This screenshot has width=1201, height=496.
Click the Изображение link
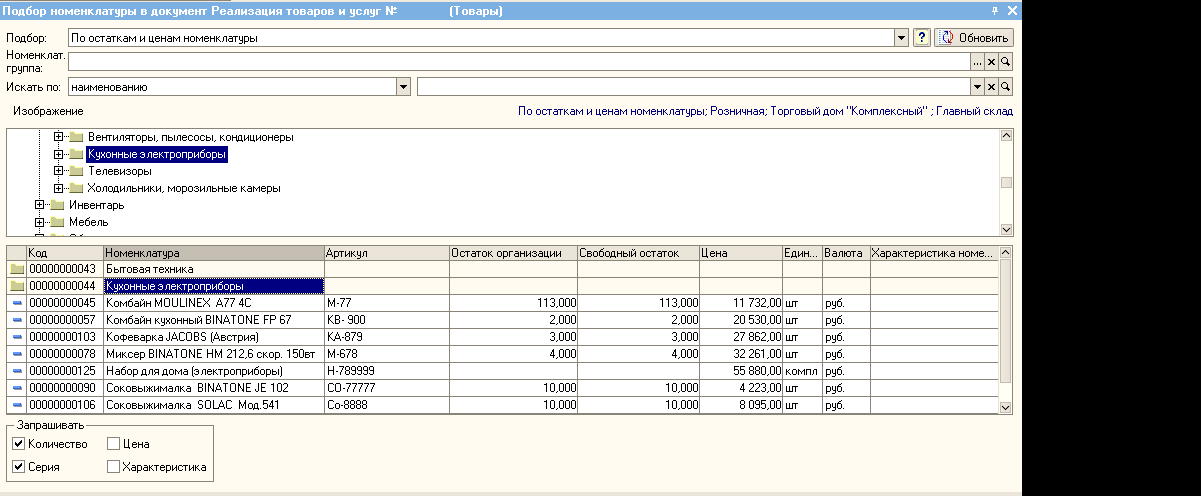point(48,111)
